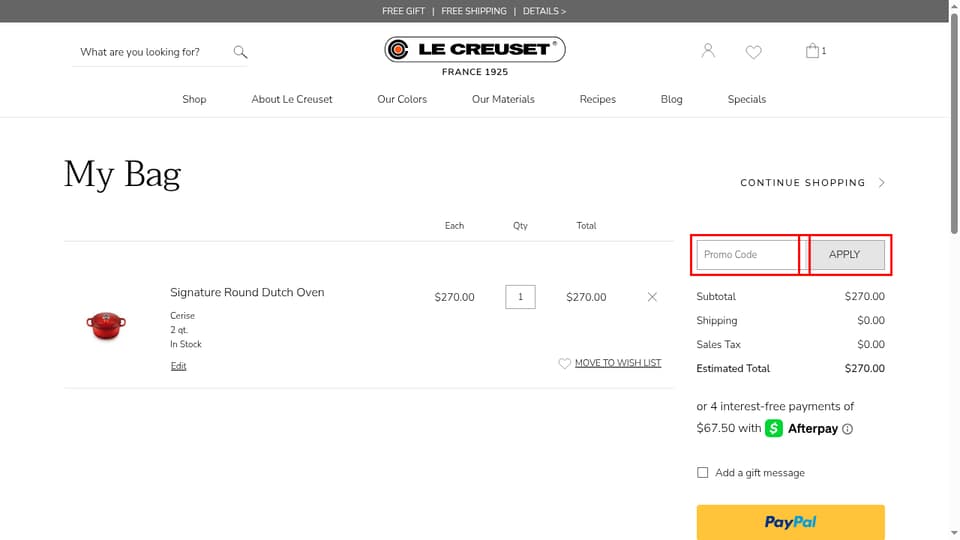The height and width of the screenshot is (540, 960).
Task: Open the Signature Round Dutch Oven product link
Action: [247, 293]
